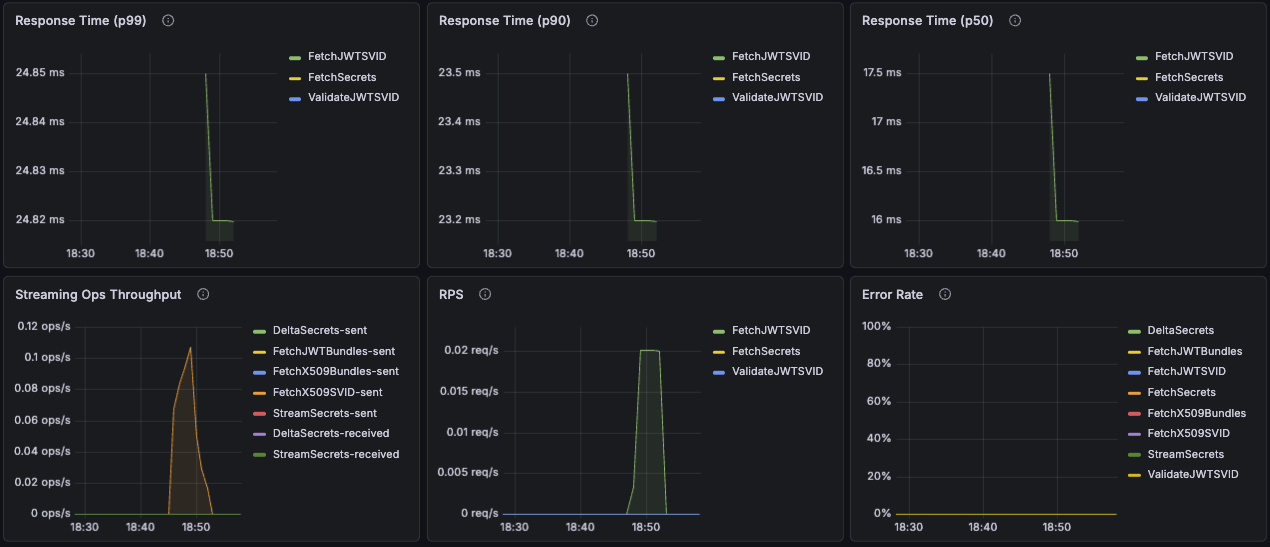Toggle StreamSecrets-sent legend entry
This screenshot has width=1270, height=547.
(323, 412)
